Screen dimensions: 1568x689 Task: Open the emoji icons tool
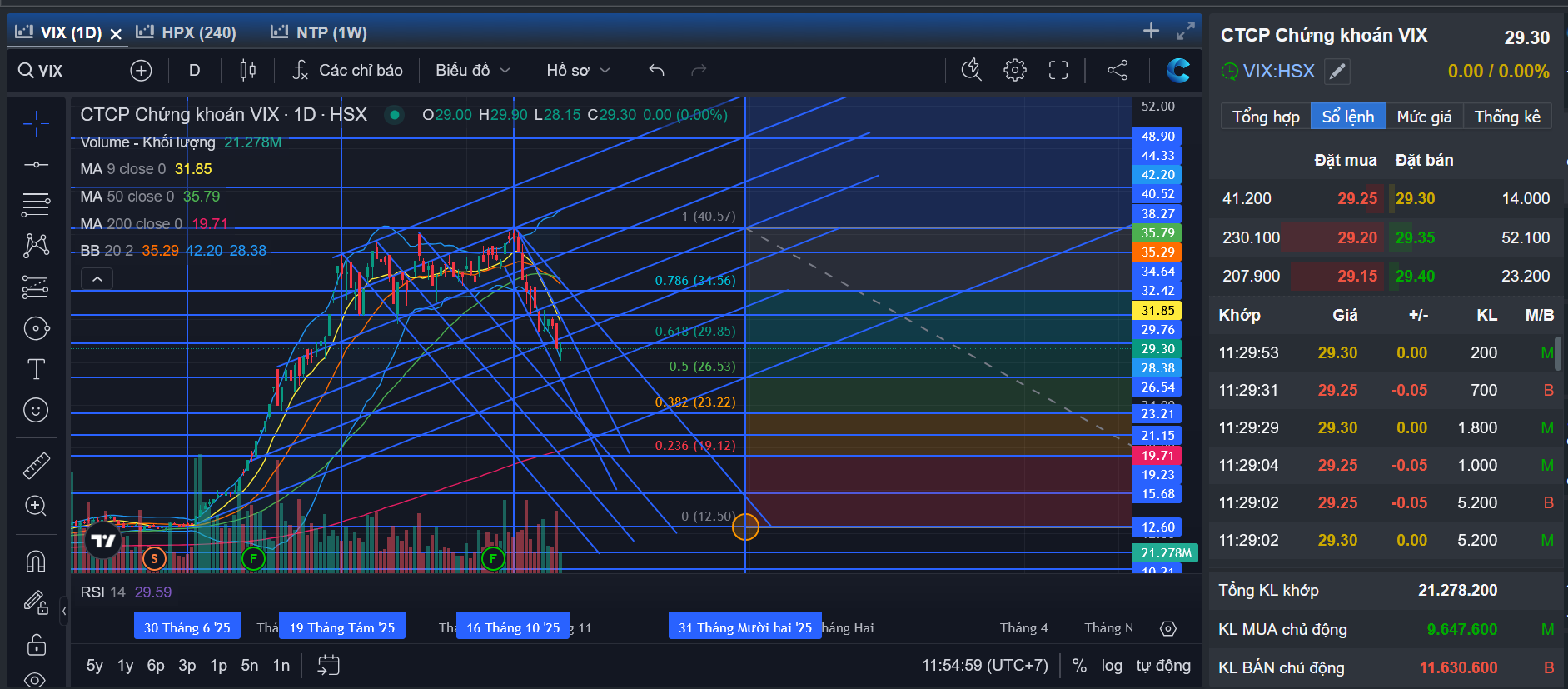pyautogui.click(x=36, y=410)
